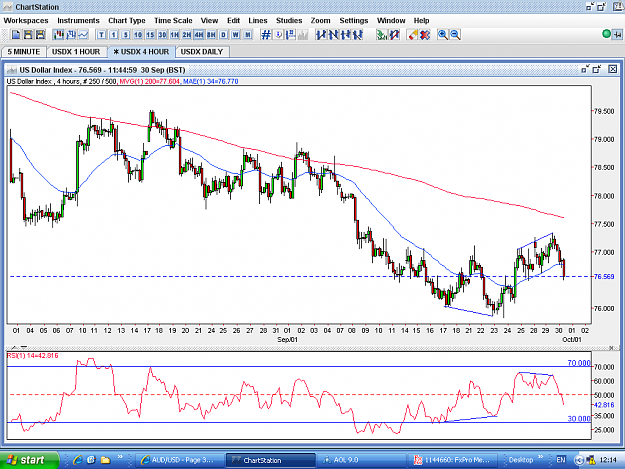
Task: Click the clock icon next to grid
Action: coord(278,35)
